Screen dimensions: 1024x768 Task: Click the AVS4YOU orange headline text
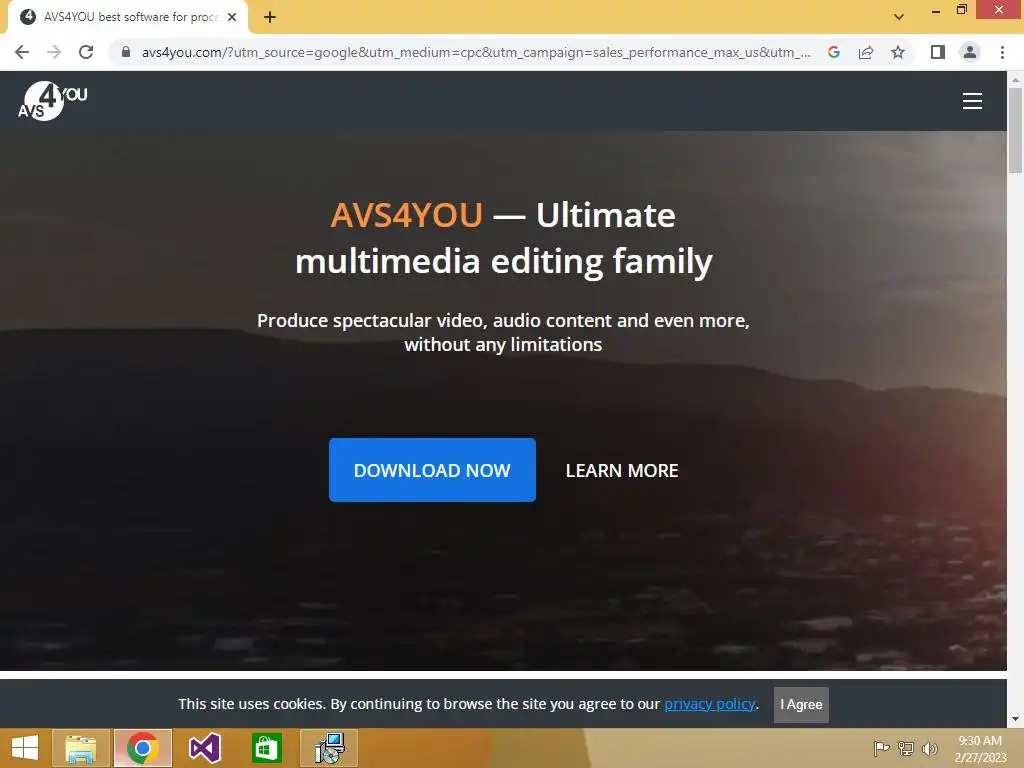(406, 215)
